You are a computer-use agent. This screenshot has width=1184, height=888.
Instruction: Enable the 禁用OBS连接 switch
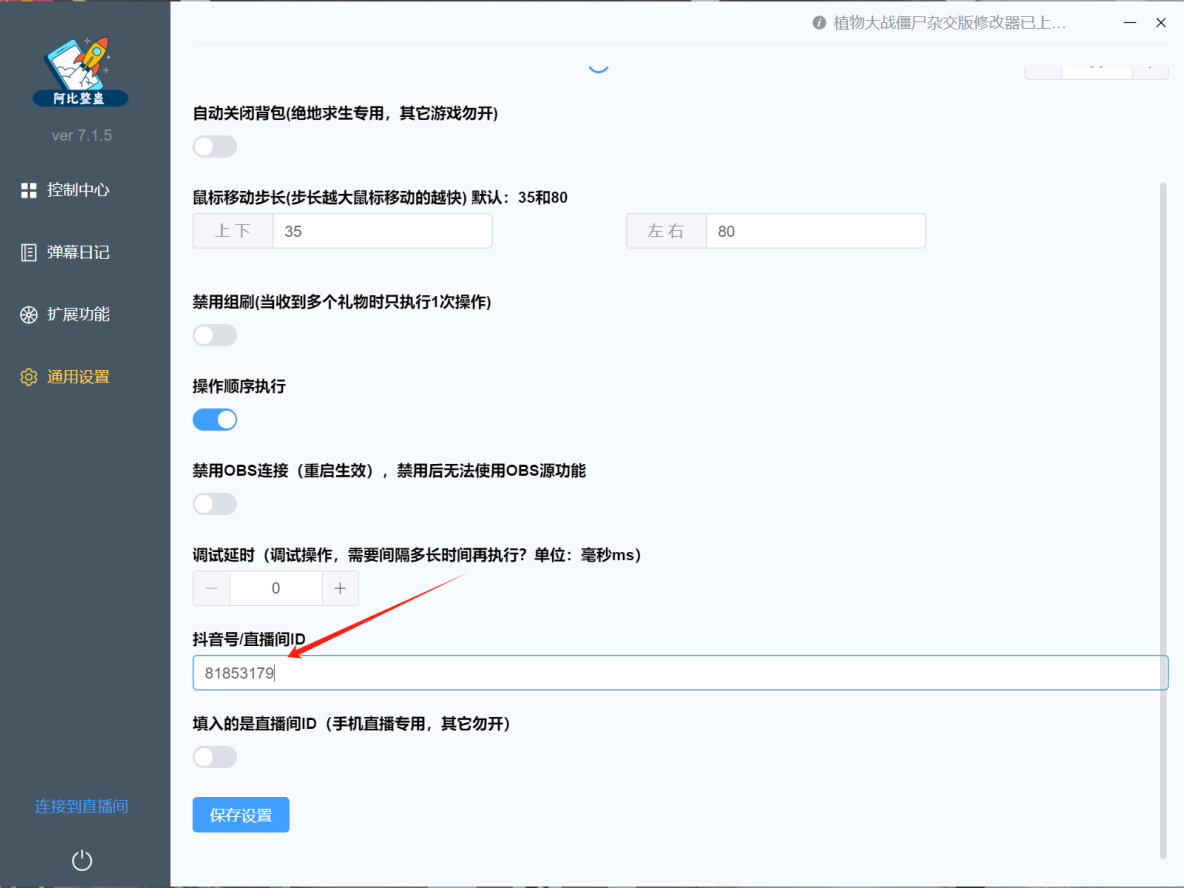coord(214,504)
